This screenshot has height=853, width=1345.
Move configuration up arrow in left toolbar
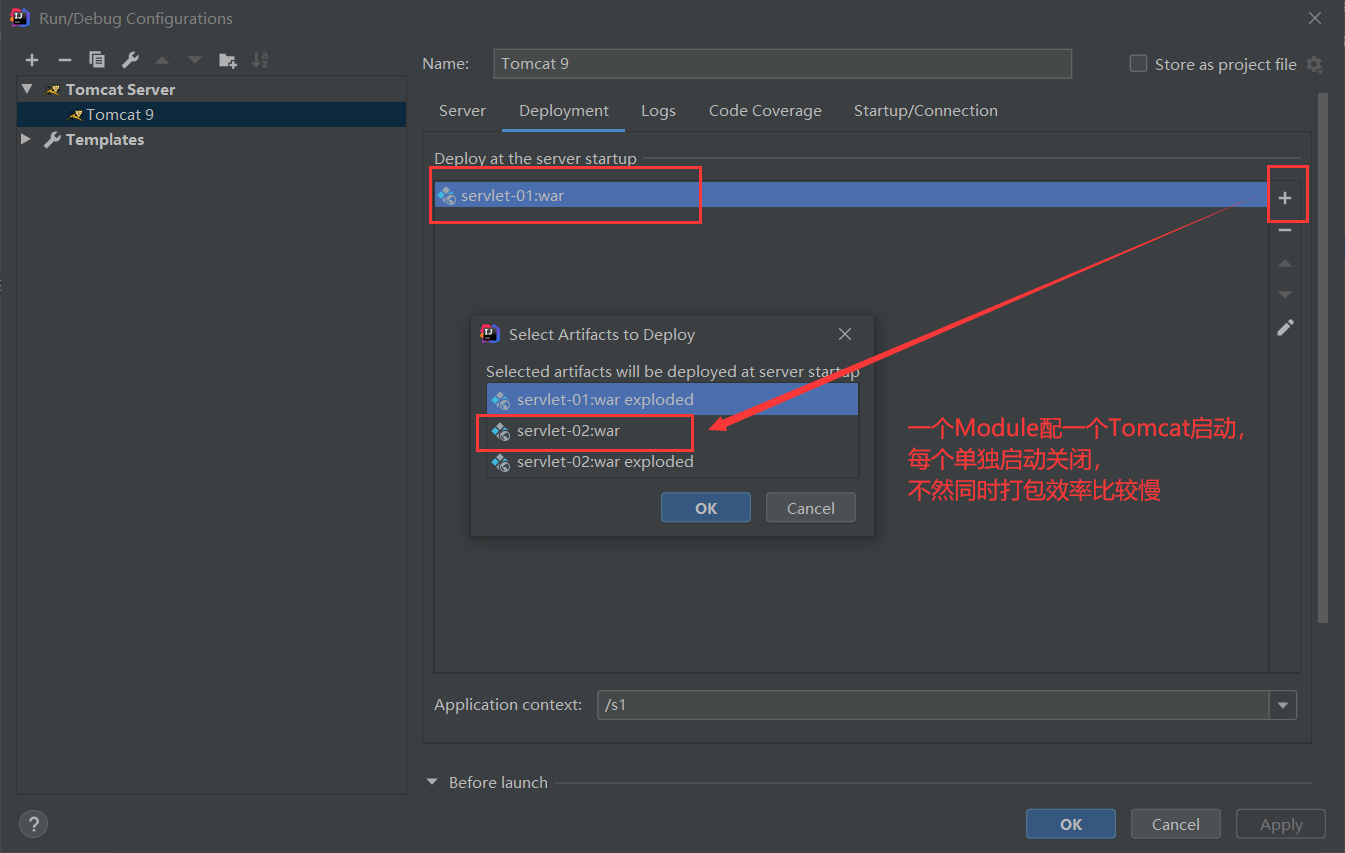point(162,60)
